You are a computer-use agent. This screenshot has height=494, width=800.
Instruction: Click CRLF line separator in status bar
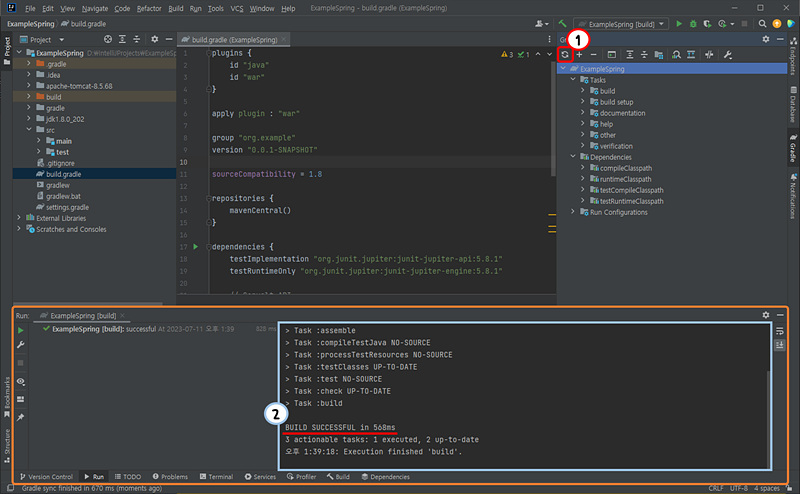click(x=716, y=488)
